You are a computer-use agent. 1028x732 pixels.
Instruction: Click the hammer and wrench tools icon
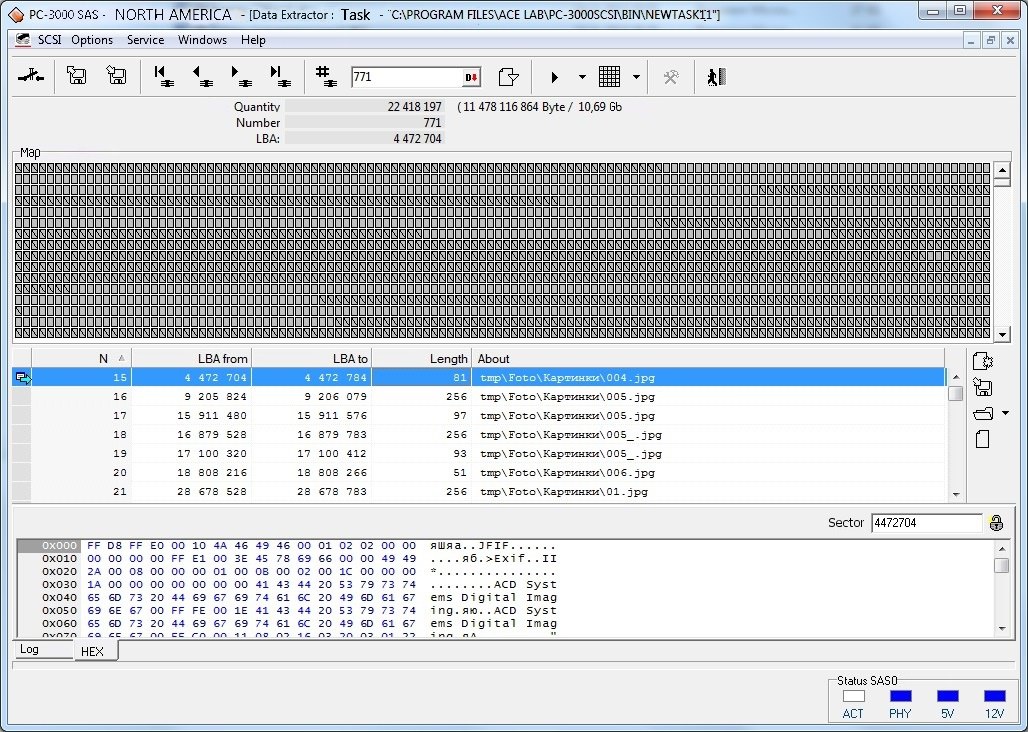coord(671,77)
